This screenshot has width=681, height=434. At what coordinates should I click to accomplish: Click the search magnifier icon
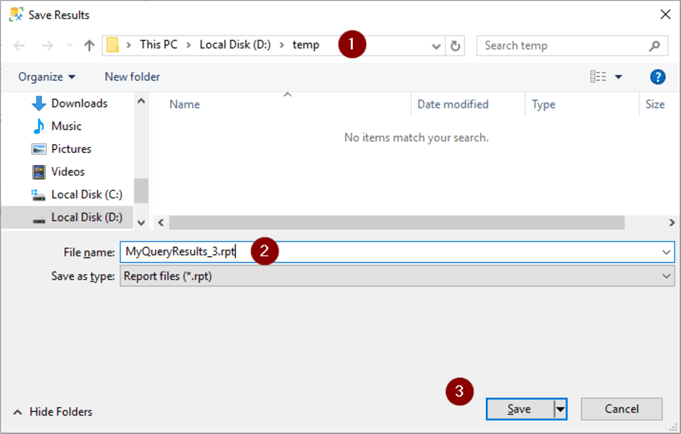click(x=655, y=46)
